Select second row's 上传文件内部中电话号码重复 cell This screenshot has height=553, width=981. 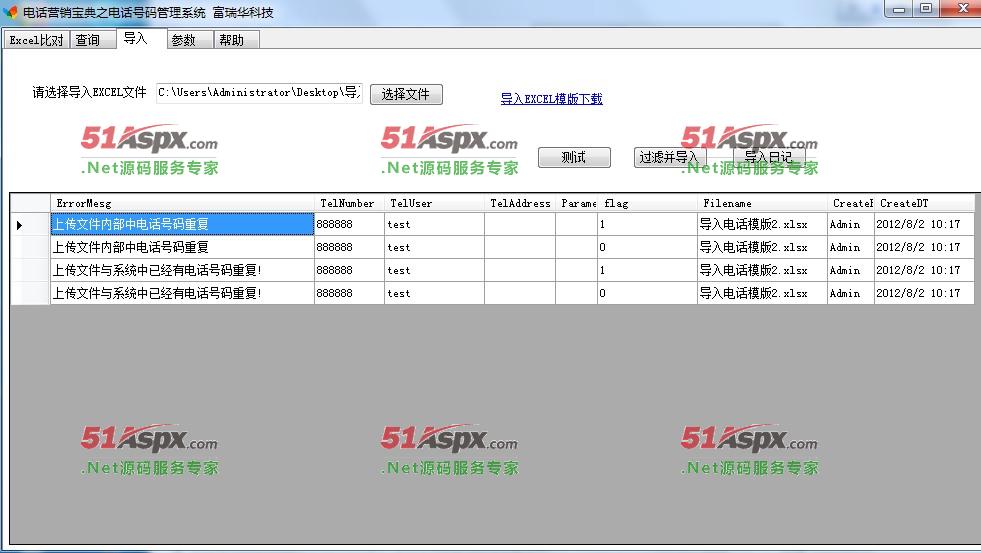coord(182,247)
